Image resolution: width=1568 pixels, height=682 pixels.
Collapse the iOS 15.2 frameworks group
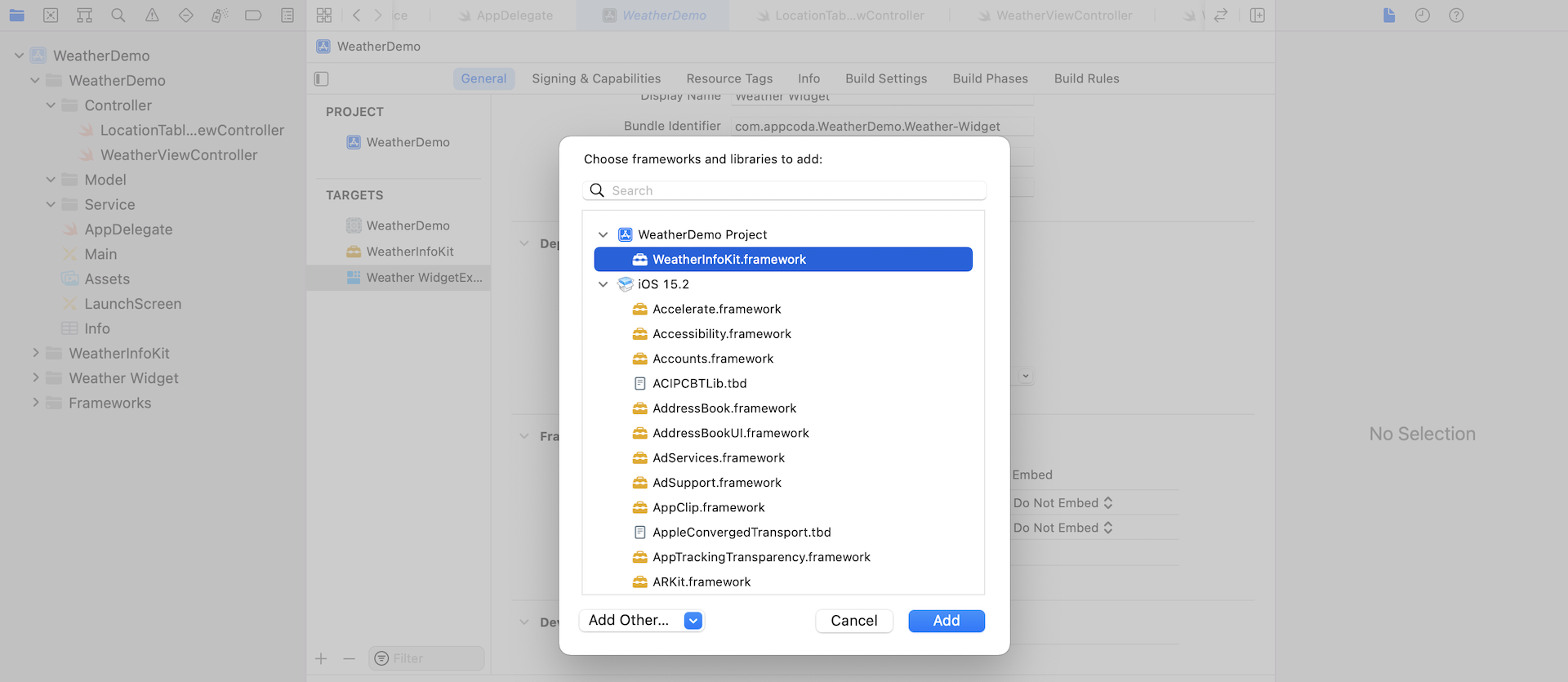(x=603, y=284)
